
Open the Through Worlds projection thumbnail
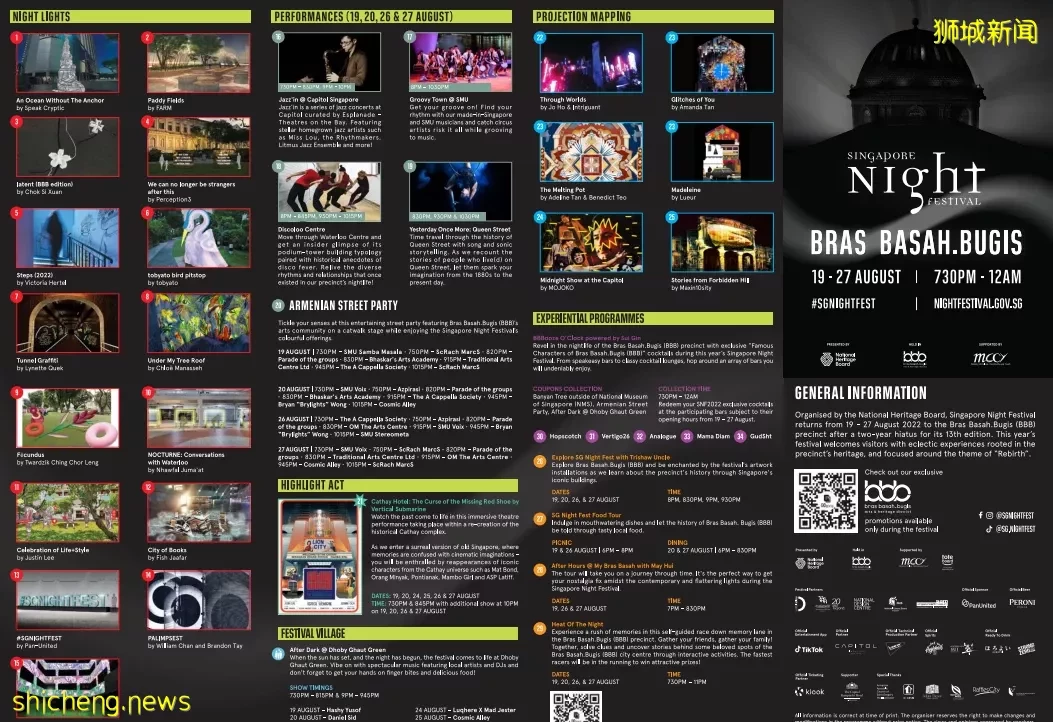(x=591, y=62)
